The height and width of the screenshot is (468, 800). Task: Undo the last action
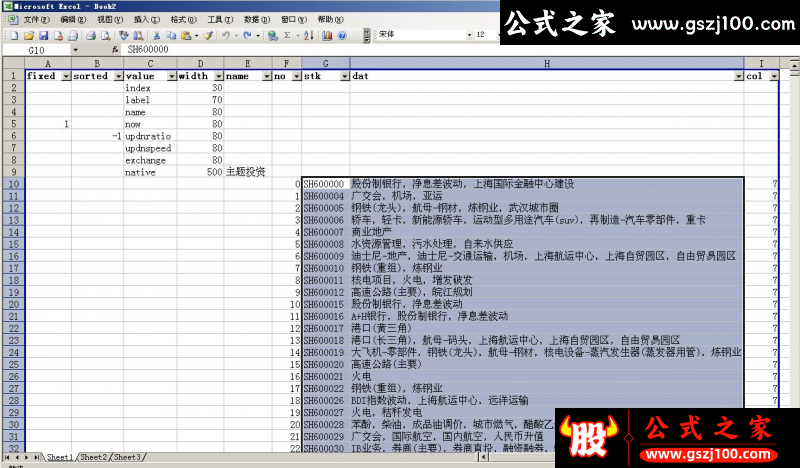coord(226,35)
